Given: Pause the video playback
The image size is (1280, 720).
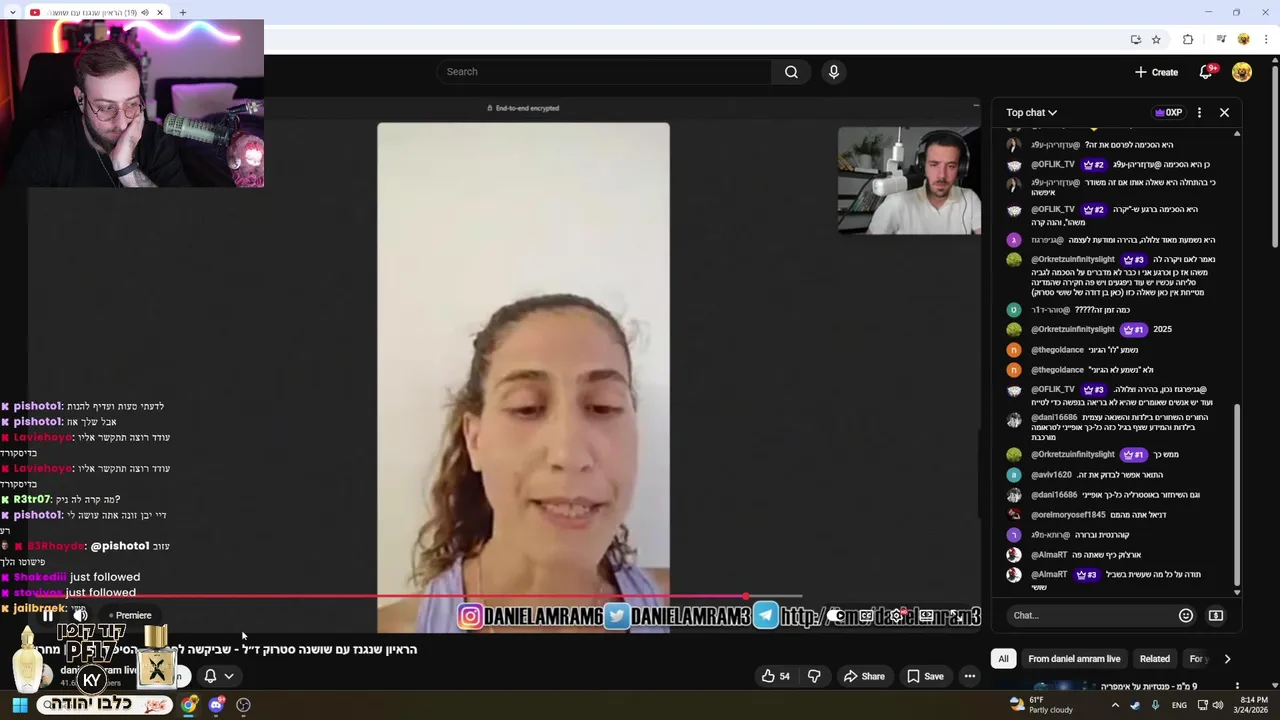Looking at the screenshot, I should (47, 616).
